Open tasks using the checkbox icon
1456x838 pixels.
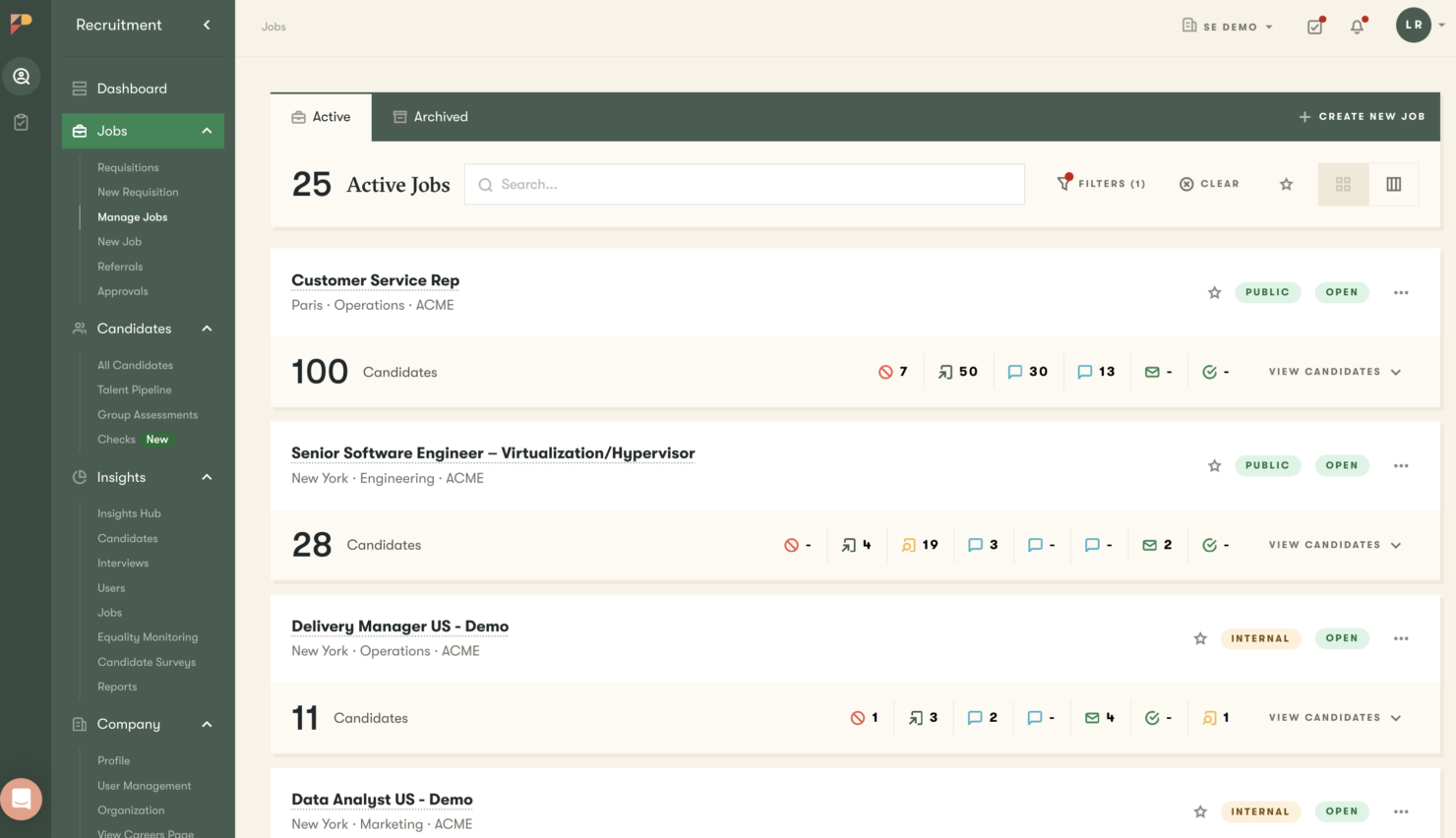(x=1315, y=27)
